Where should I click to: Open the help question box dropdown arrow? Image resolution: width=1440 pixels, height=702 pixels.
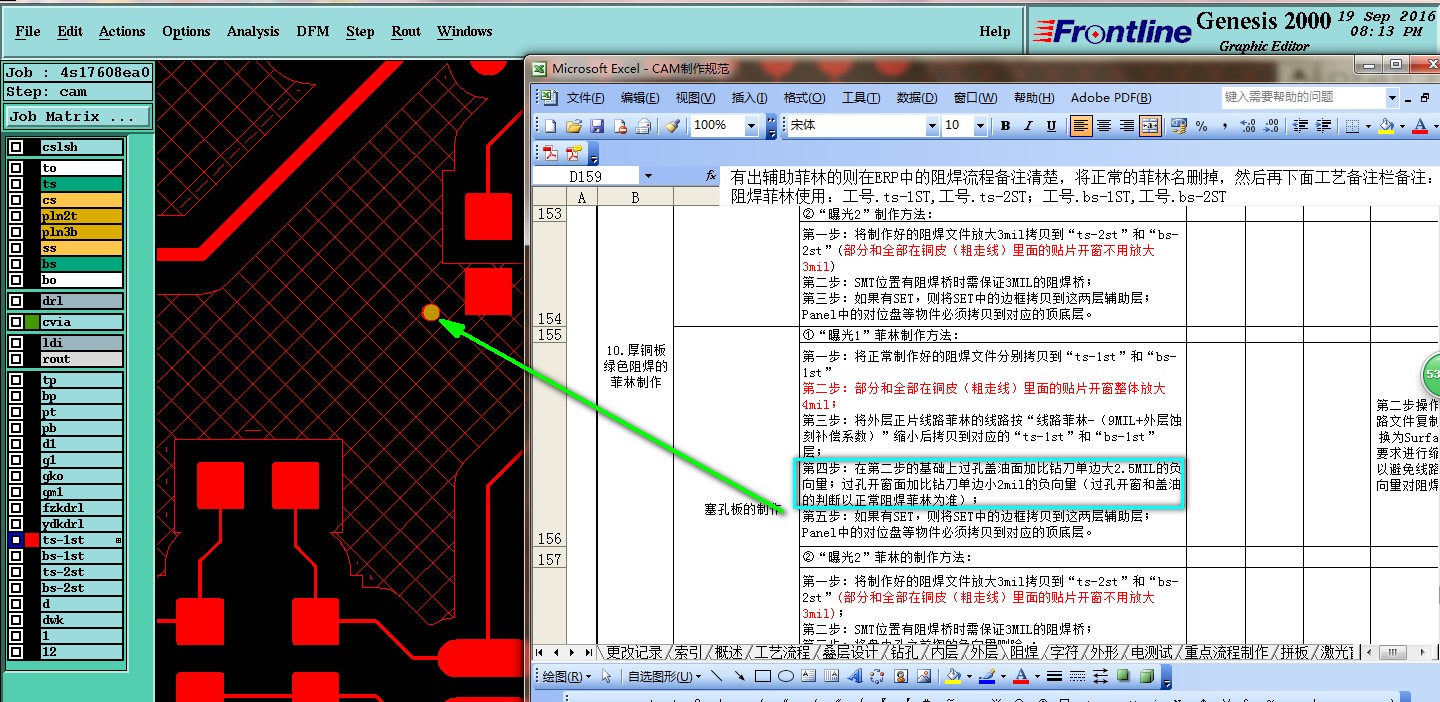pyautogui.click(x=1392, y=97)
